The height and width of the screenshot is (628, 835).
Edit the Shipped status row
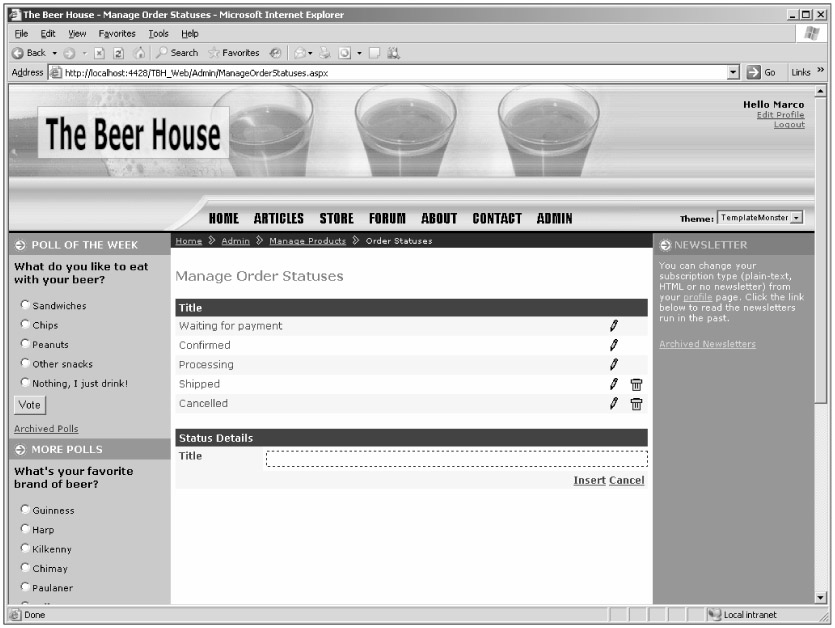click(614, 384)
